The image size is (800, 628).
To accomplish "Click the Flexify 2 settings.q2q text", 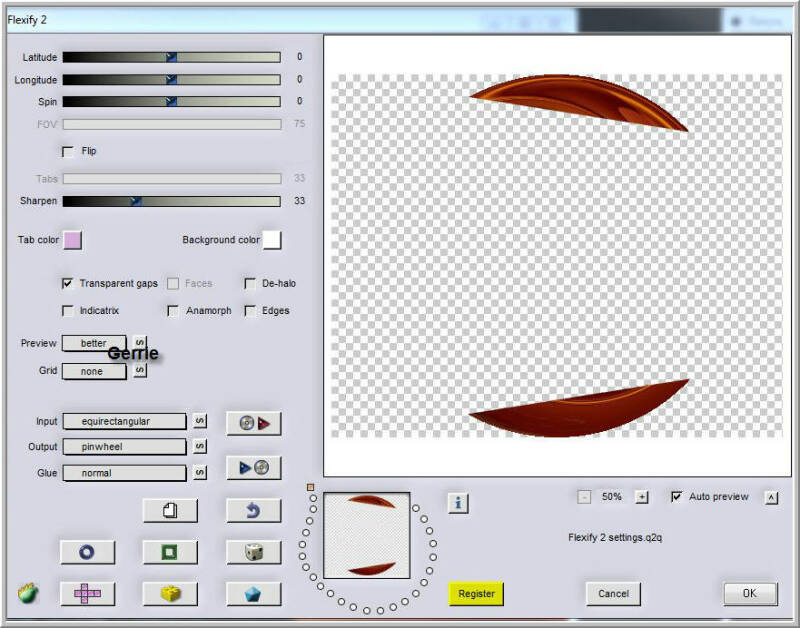I will tap(615, 537).
